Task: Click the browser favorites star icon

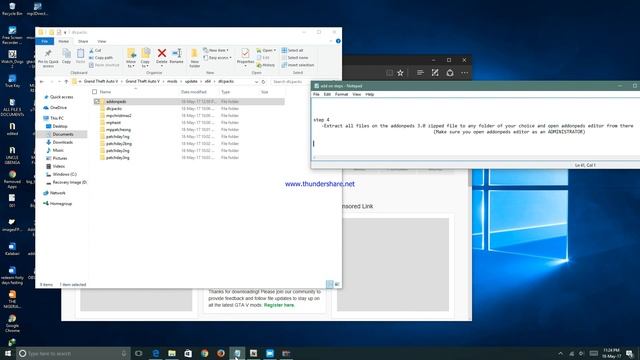Action: (x=400, y=73)
